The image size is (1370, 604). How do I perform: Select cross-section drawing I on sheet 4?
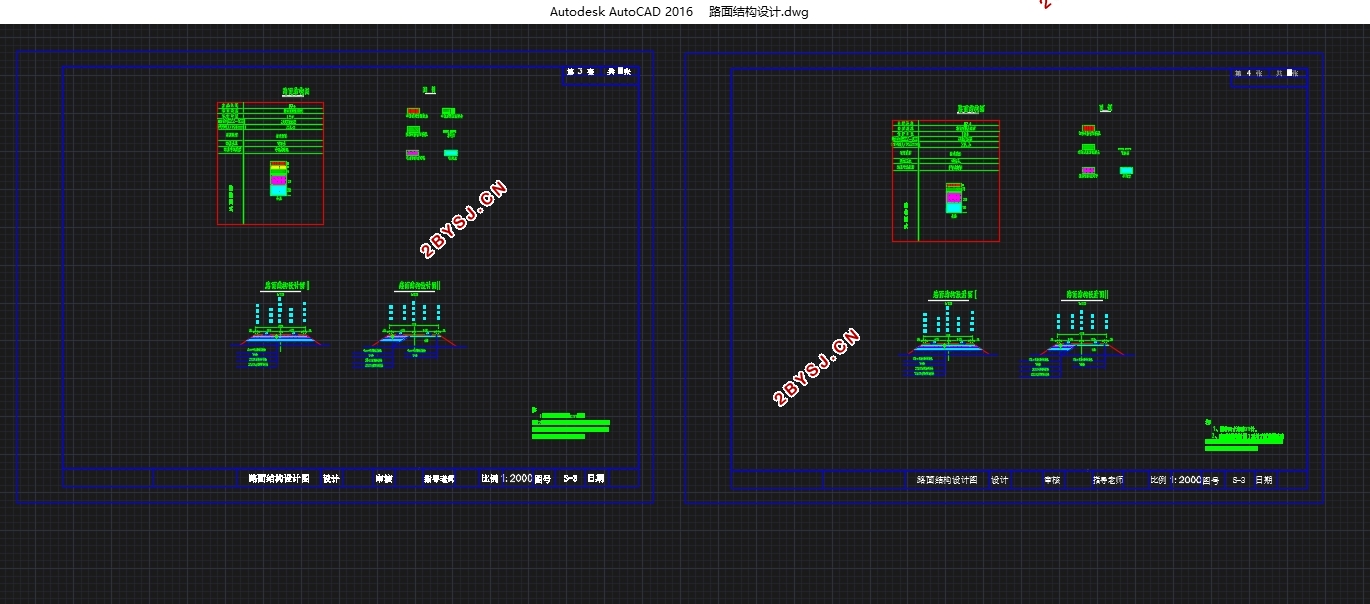[946, 335]
